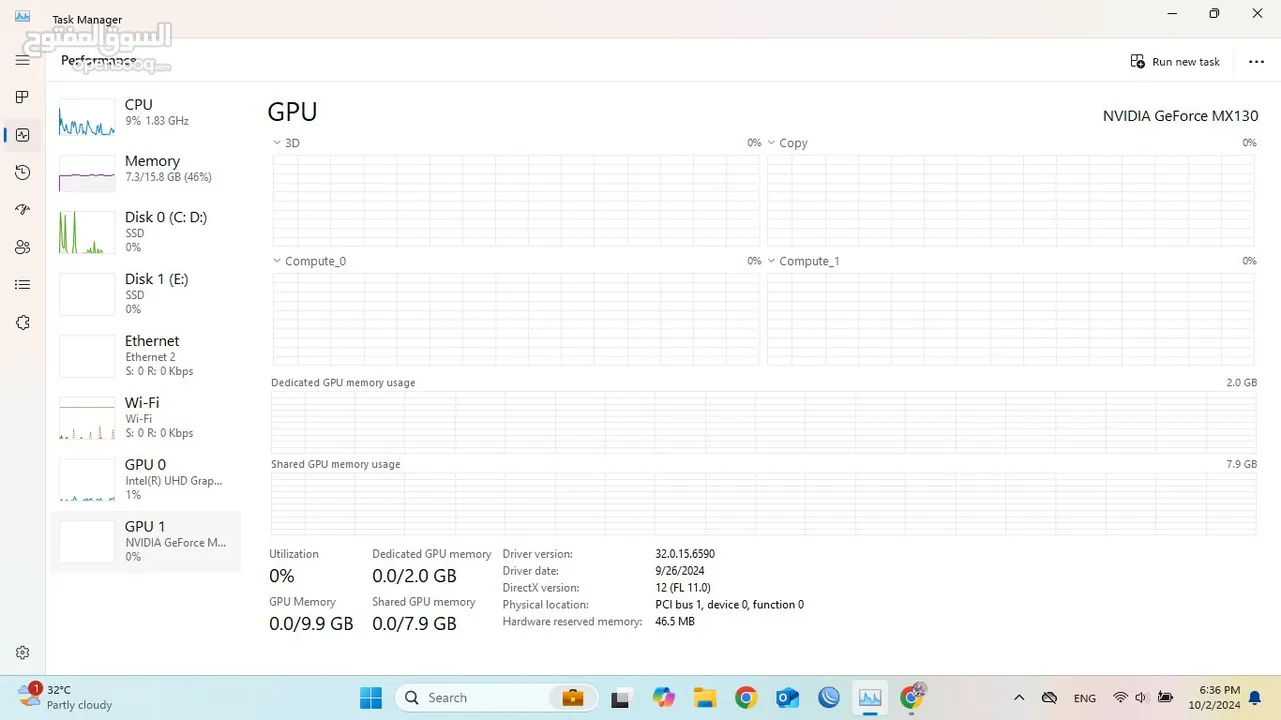Image resolution: width=1281 pixels, height=720 pixels.
Task: Open the Windows Start menu
Action: click(371, 698)
